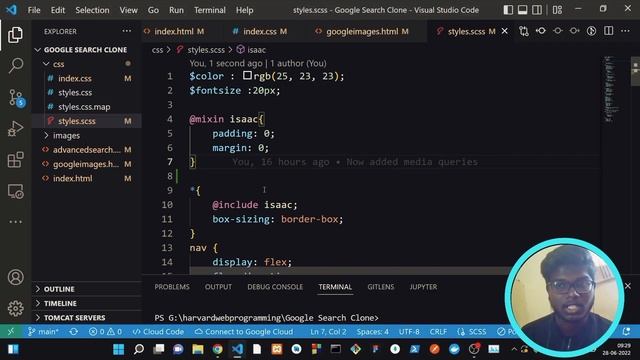This screenshot has width=640, height=360.
Task: Show additional activity bar views ellipsis
Action: 16,222
